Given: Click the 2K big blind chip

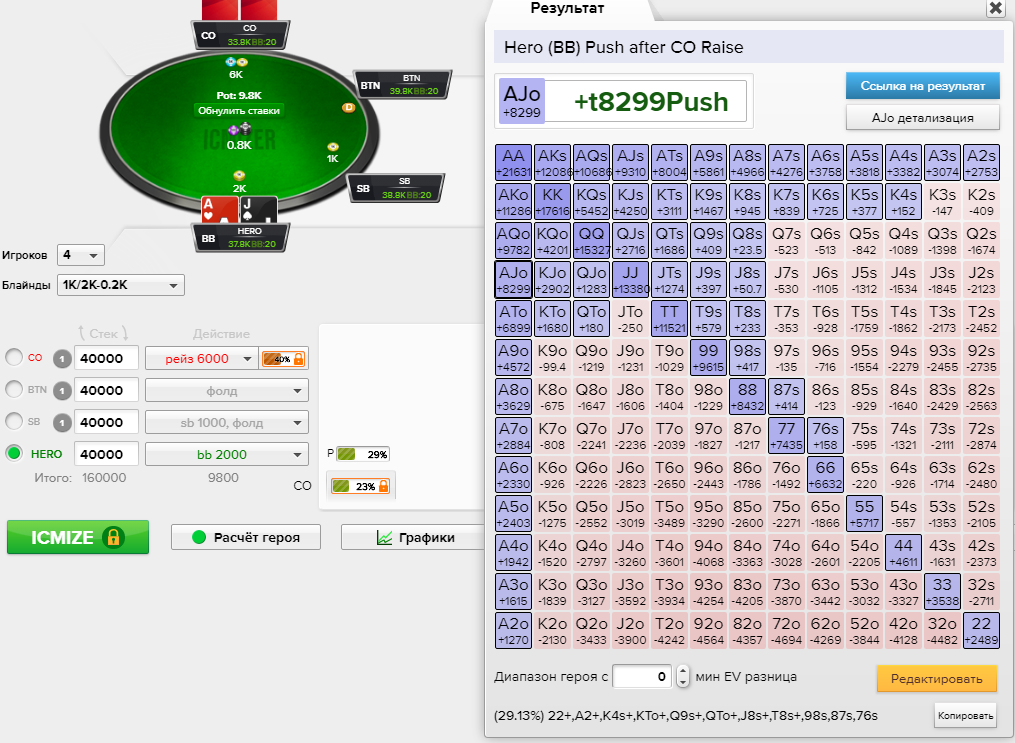Looking at the screenshot, I should tap(239, 175).
